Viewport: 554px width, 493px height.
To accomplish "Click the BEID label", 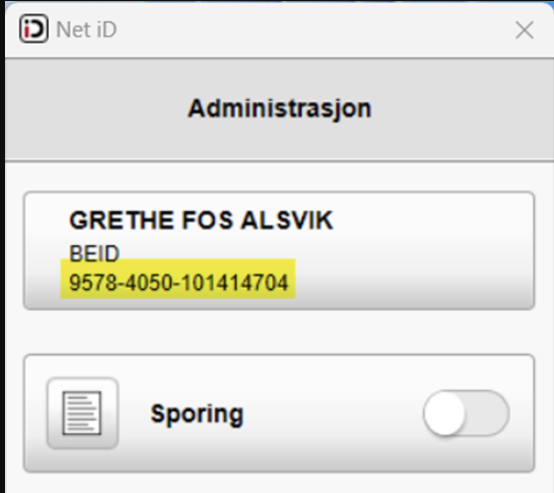I will [x=94, y=254].
